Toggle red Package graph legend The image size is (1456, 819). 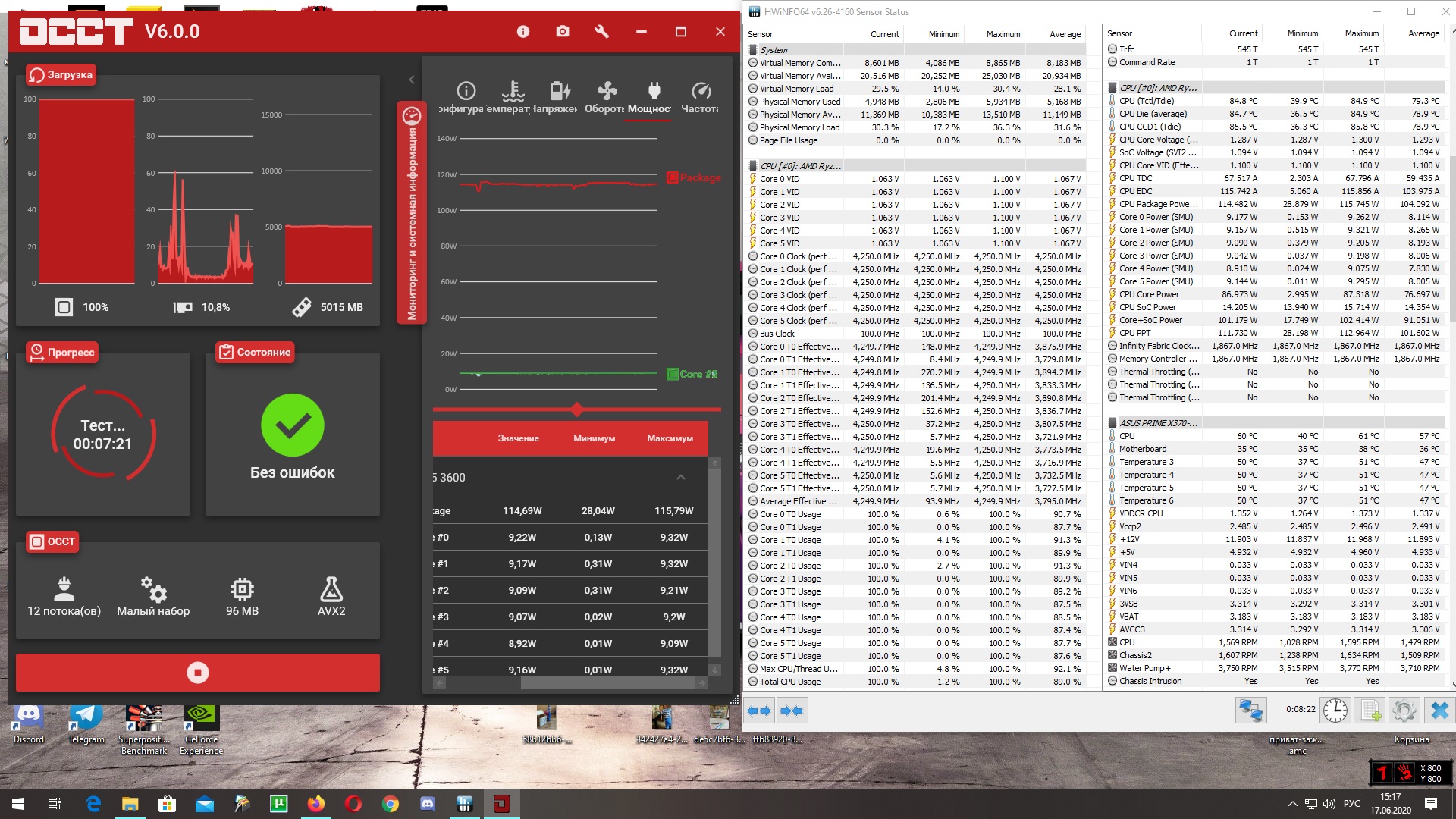[x=694, y=177]
